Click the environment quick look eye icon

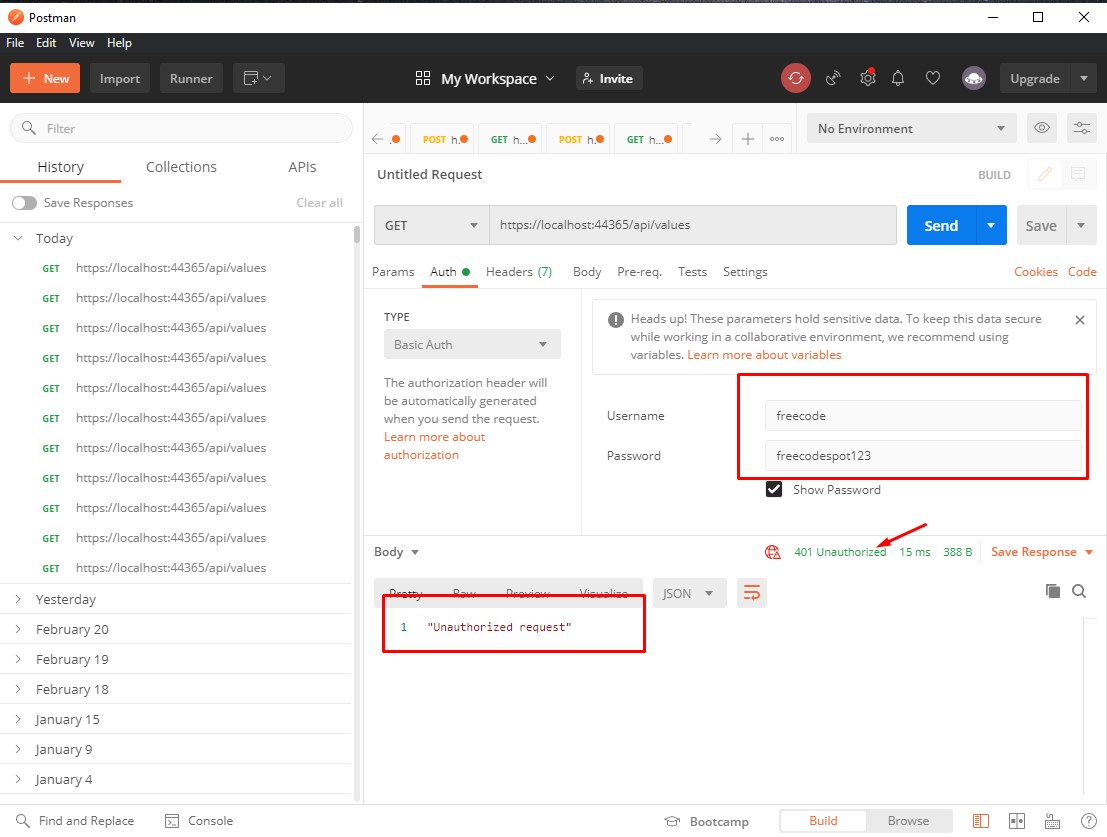click(1042, 128)
